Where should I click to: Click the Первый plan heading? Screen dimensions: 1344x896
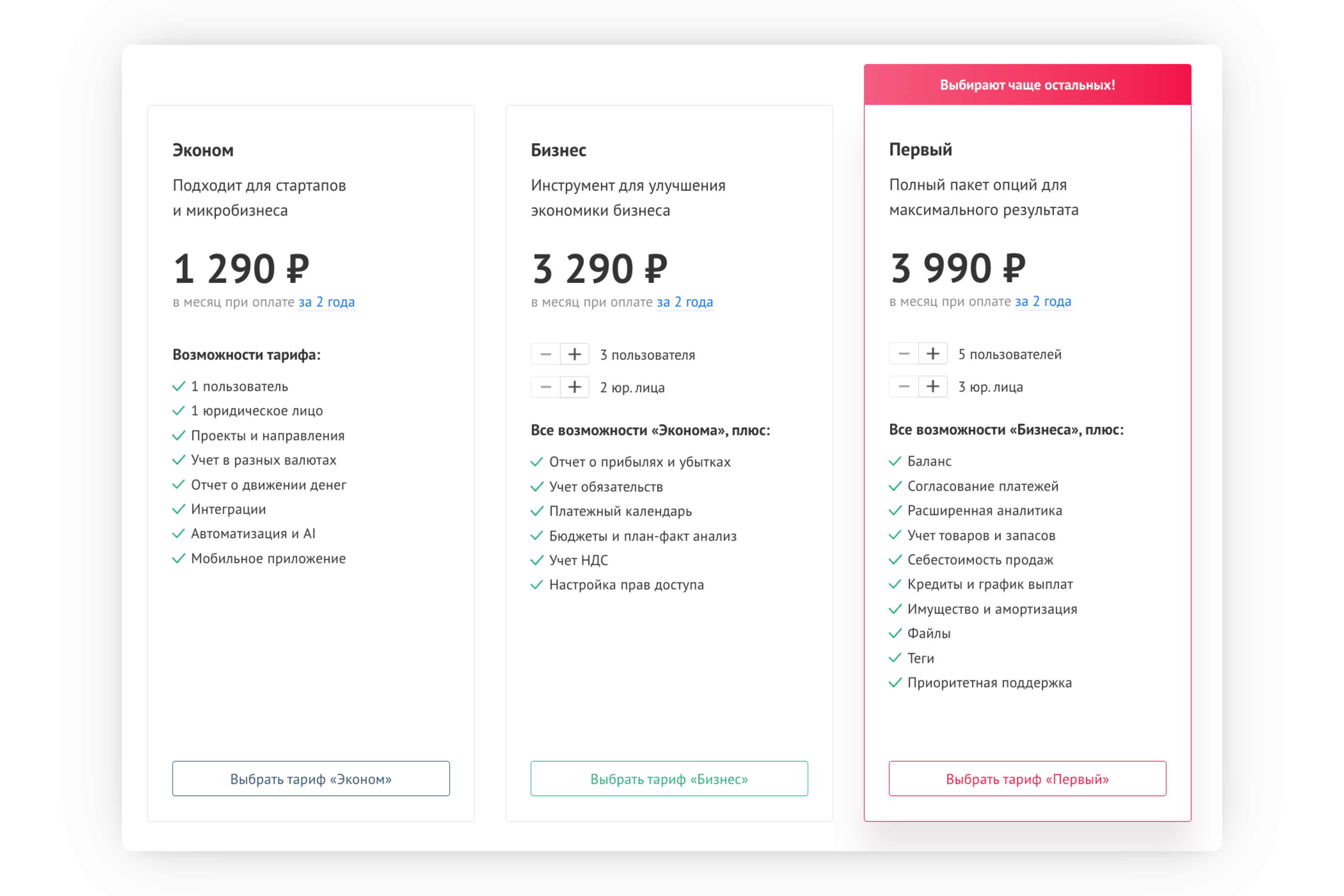point(920,150)
